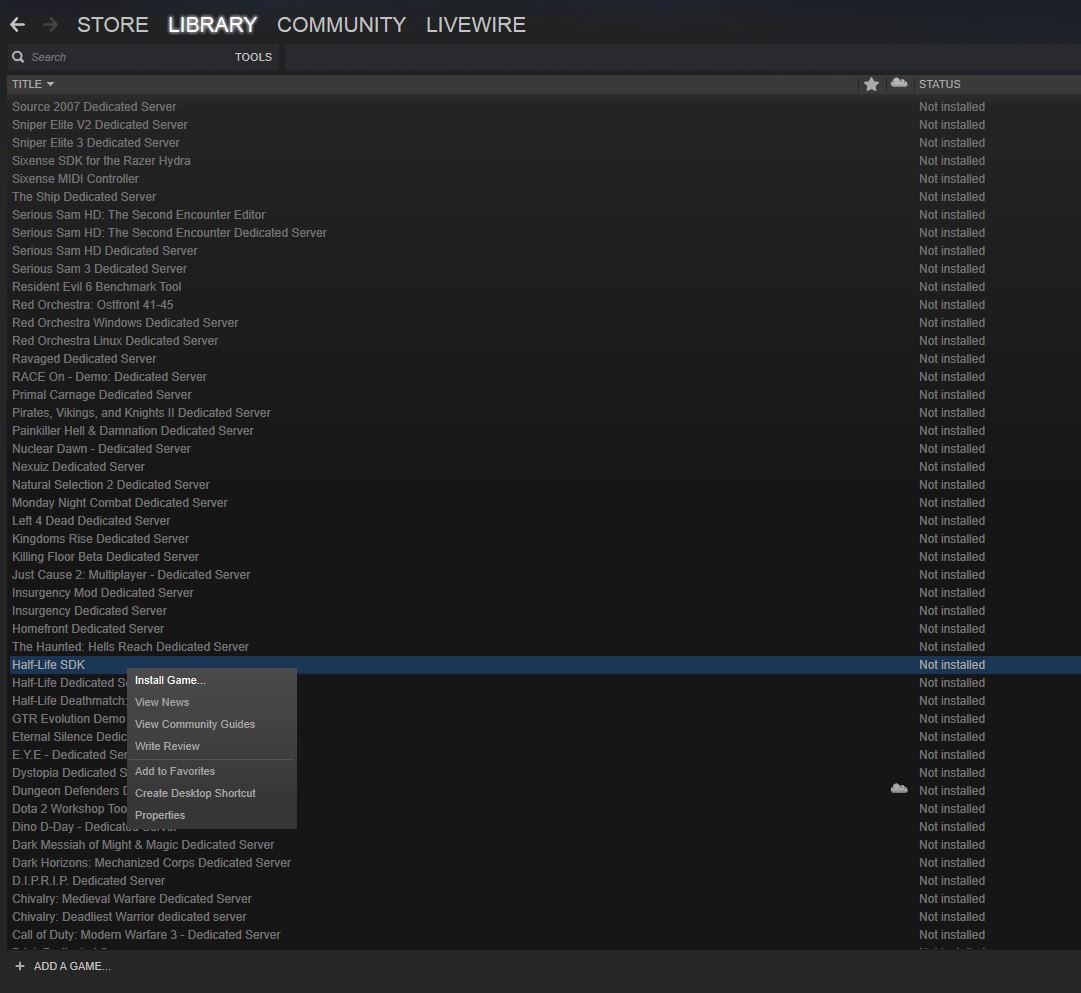
Task: Select Red Orchestra Linux Dedicated Server
Action: point(544,341)
